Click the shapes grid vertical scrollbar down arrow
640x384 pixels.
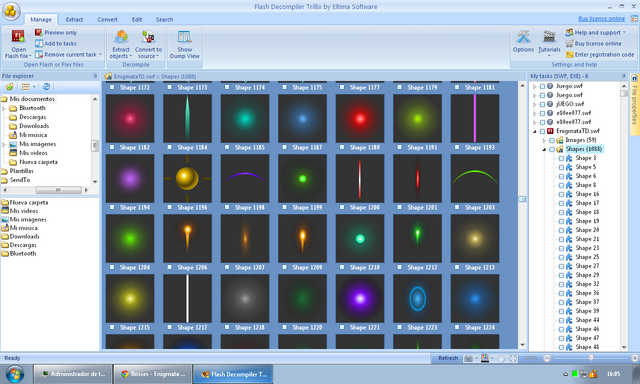coord(522,345)
